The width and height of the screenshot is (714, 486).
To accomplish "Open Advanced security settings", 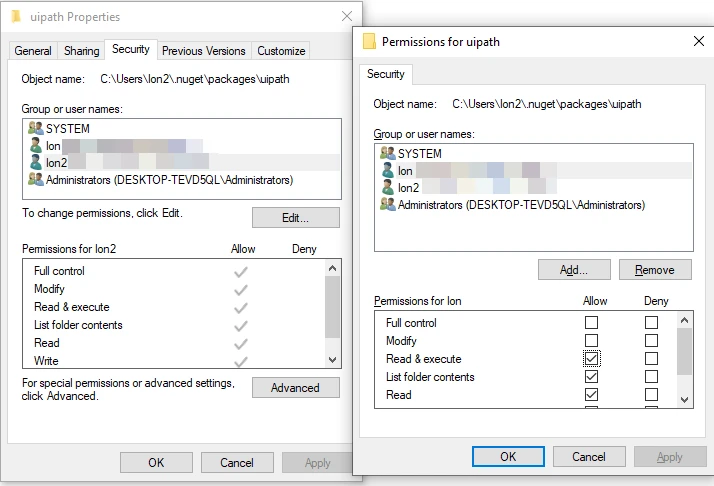I will click(x=296, y=388).
